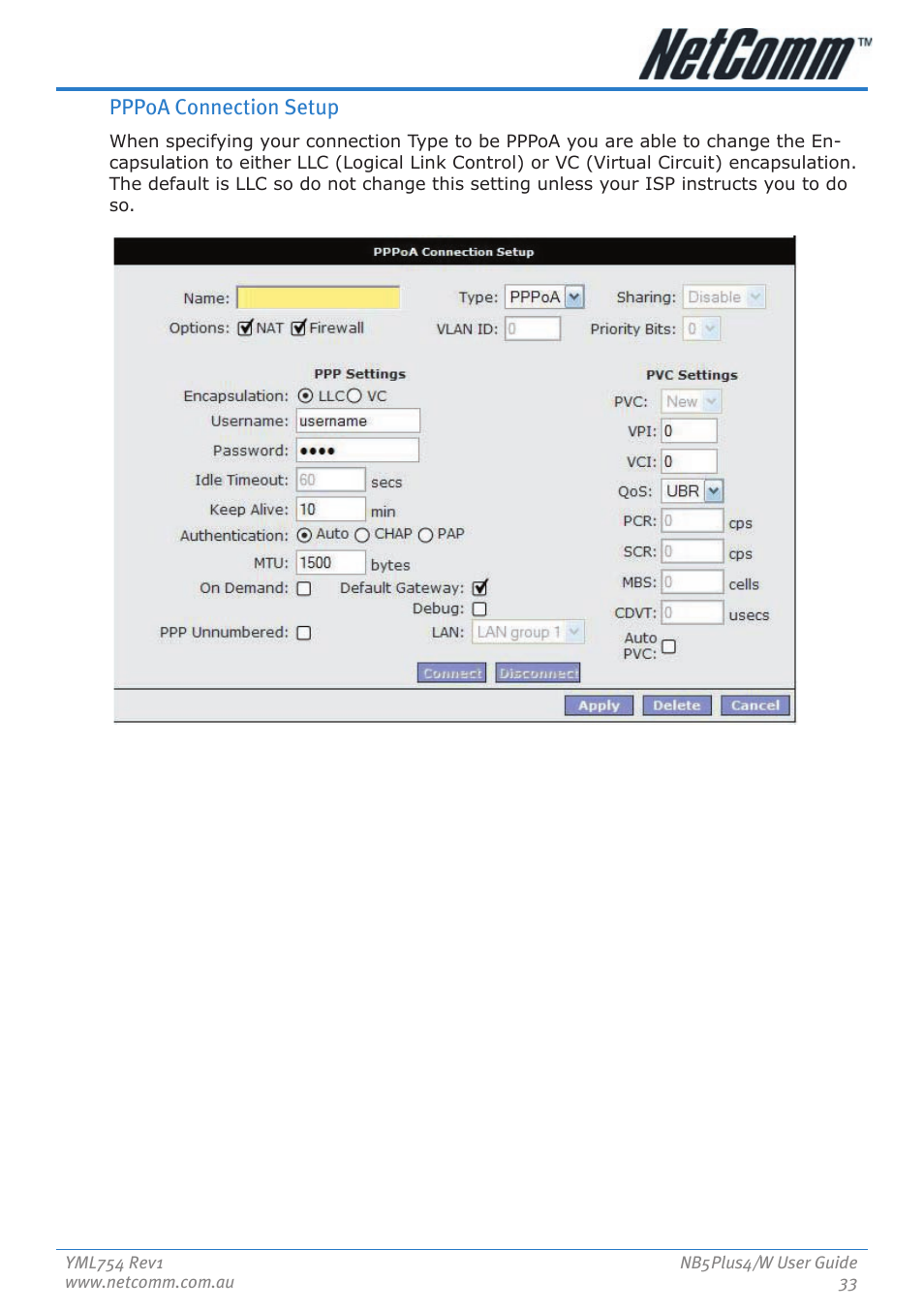The width and height of the screenshot is (924, 1312).
Task: Open the PVC dropdown showing New
Action: coord(692,401)
